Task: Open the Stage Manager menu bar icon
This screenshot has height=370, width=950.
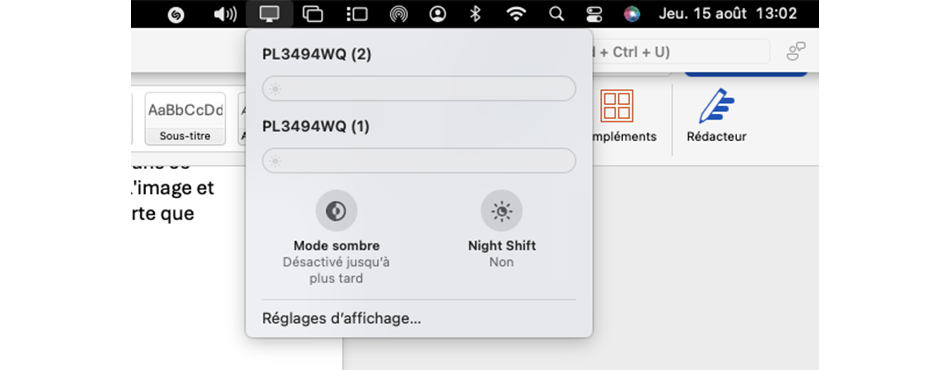Action: tap(313, 14)
